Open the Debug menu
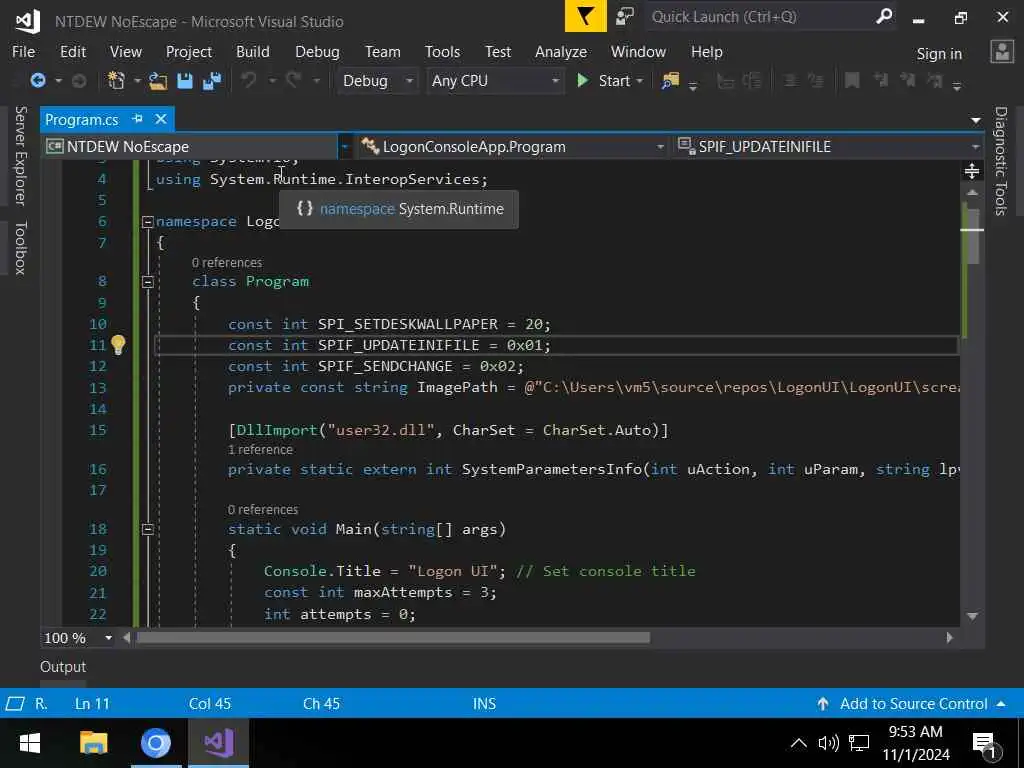Viewport: 1024px width, 768px height. (317, 52)
